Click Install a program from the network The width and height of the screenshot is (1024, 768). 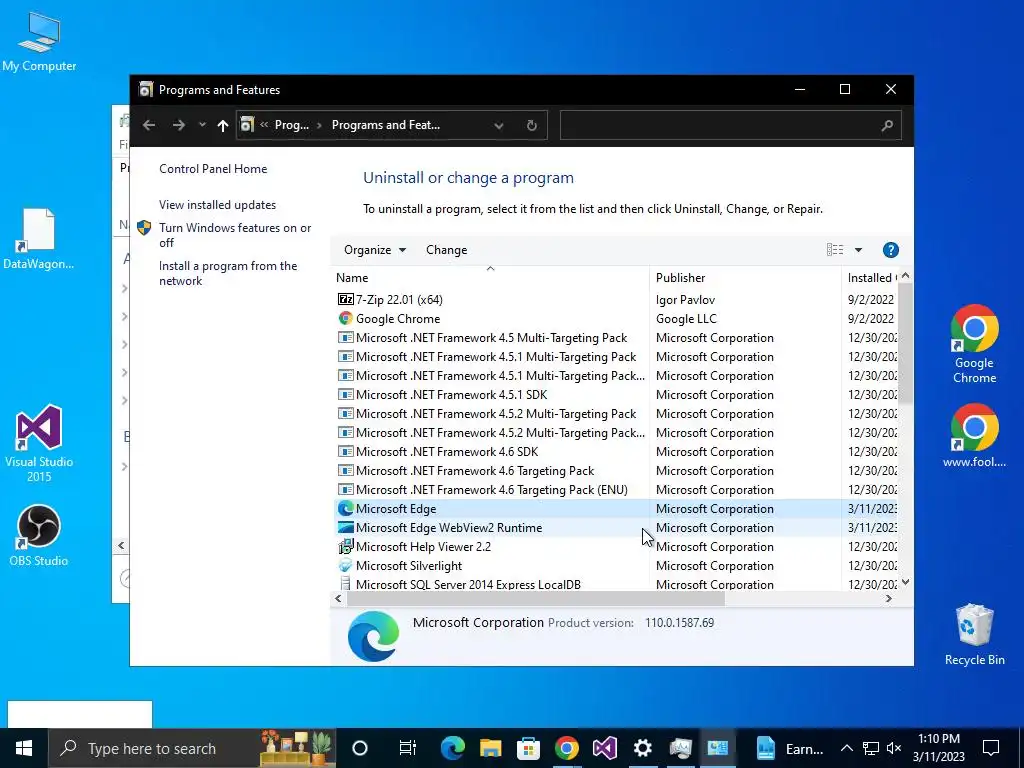coord(228,273)
